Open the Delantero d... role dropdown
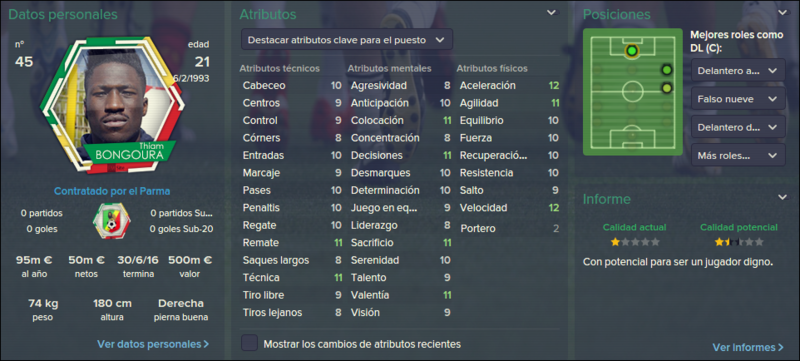Image resolution: width=800 pixels, height=361 pixels. tap(738, 126)
